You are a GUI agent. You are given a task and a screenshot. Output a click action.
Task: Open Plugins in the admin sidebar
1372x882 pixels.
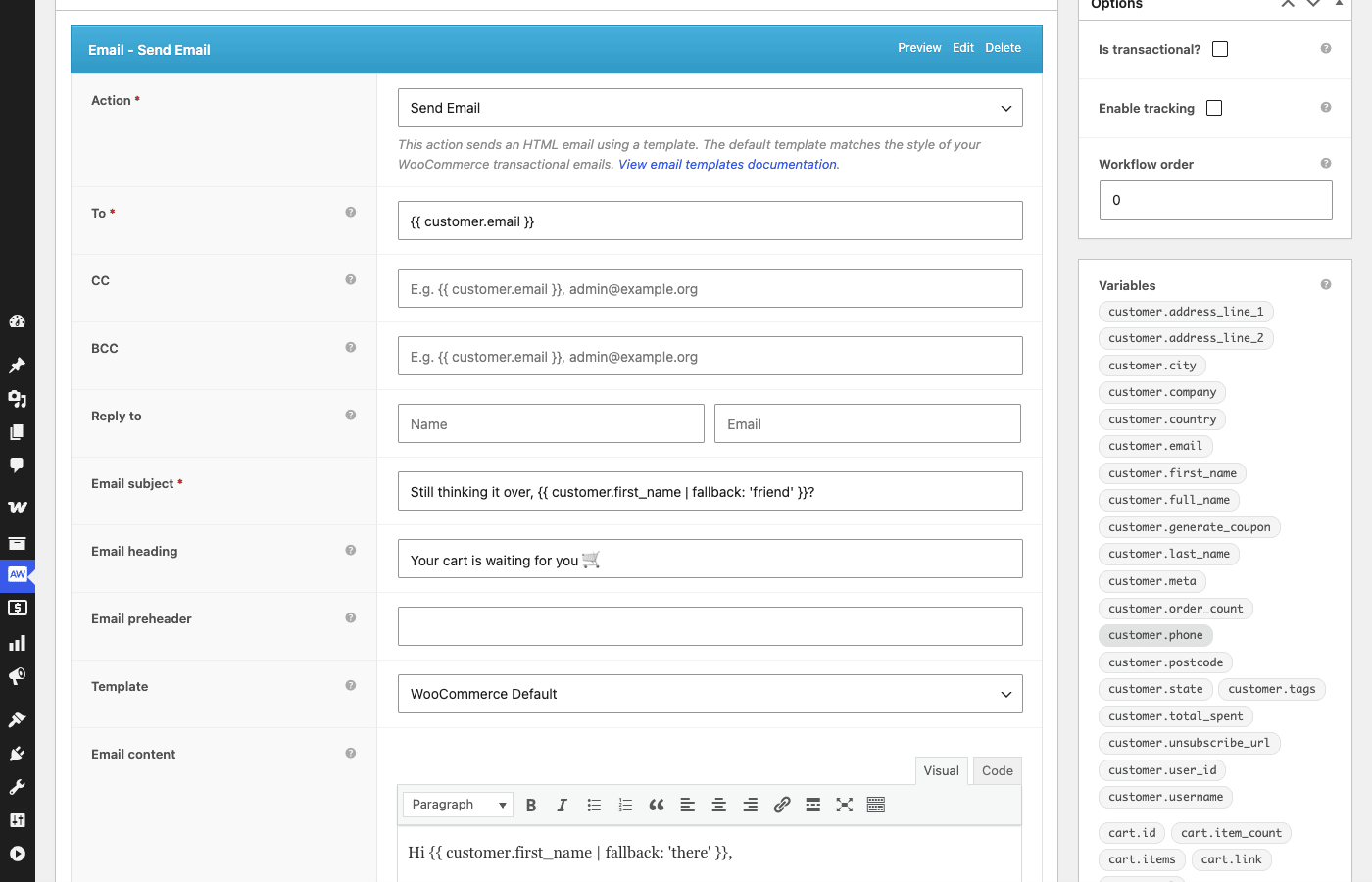tap(17, 754)
